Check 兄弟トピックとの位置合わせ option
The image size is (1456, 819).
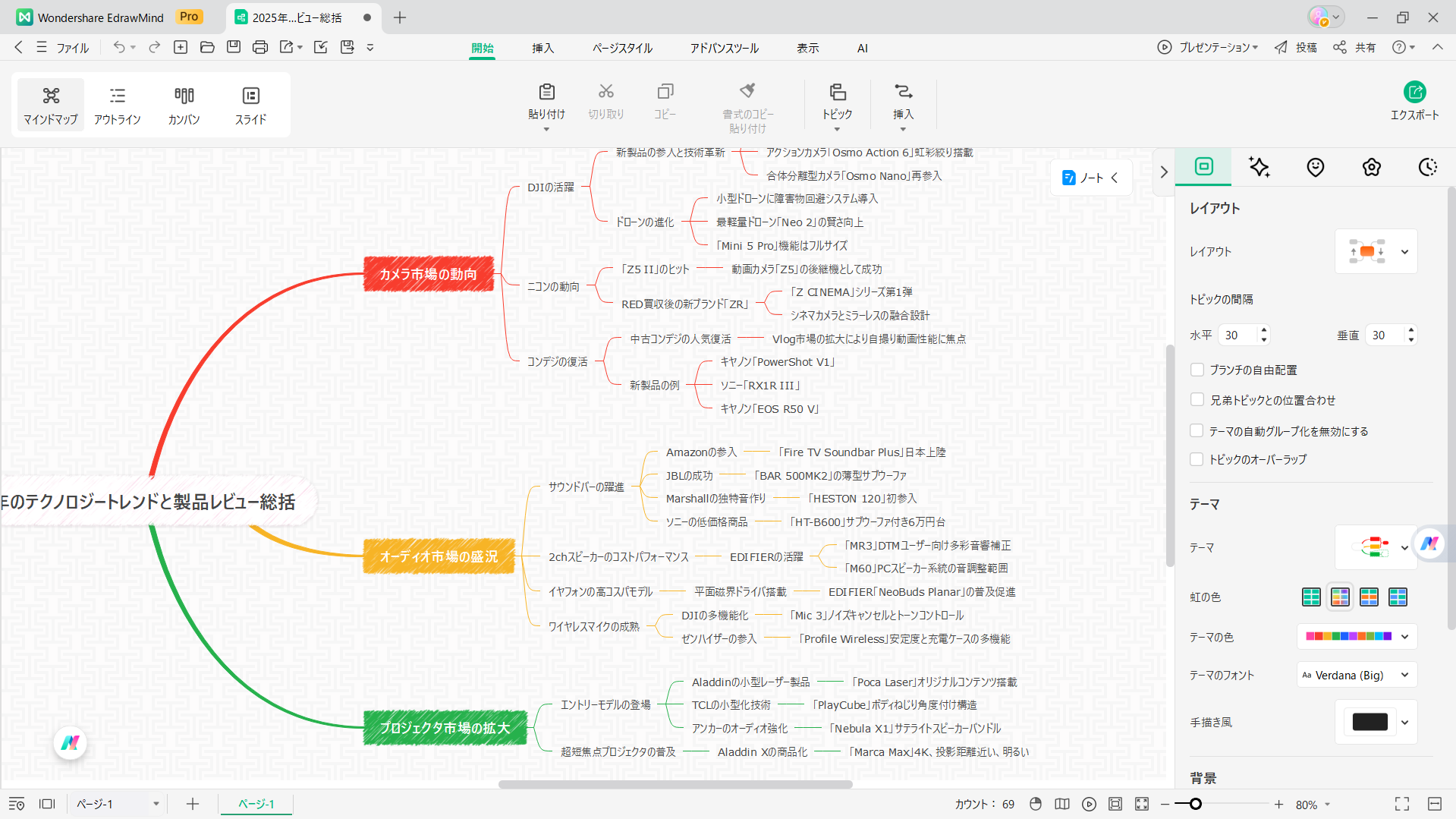click(1197, 399)
